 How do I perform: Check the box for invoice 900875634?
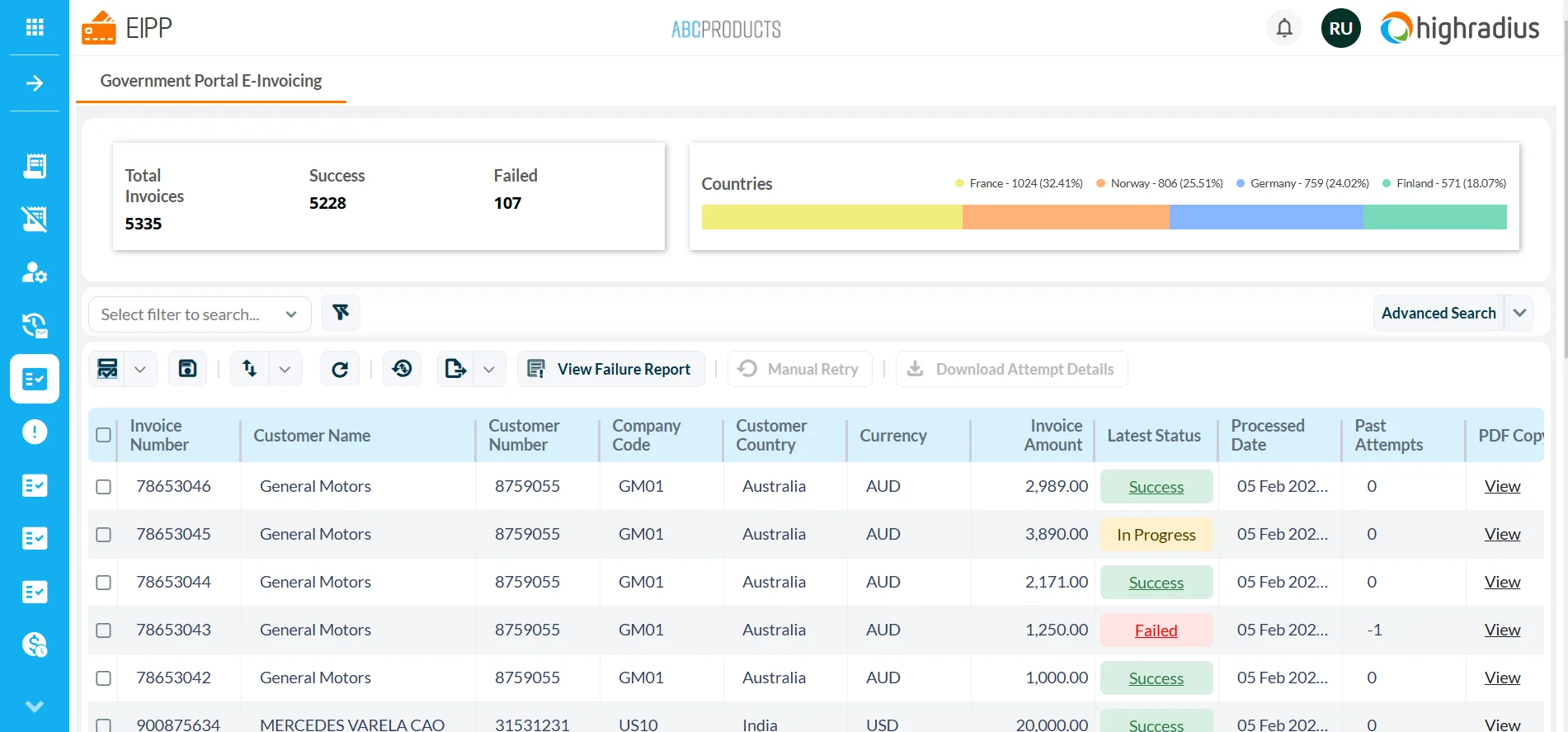click(103, 725)
